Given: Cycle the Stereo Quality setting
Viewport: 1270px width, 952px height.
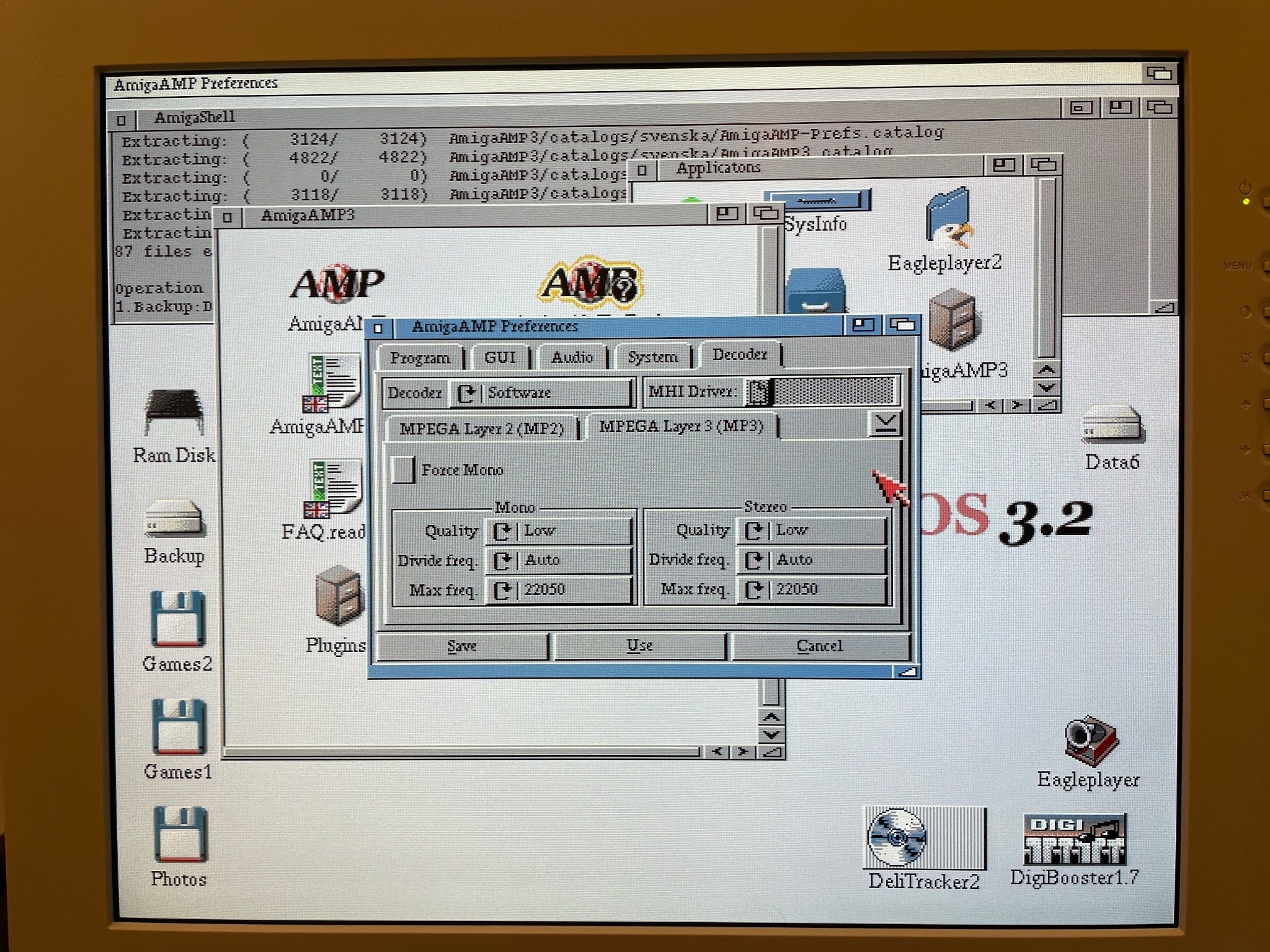Looking at the screenshot, I should pos(811,531).
